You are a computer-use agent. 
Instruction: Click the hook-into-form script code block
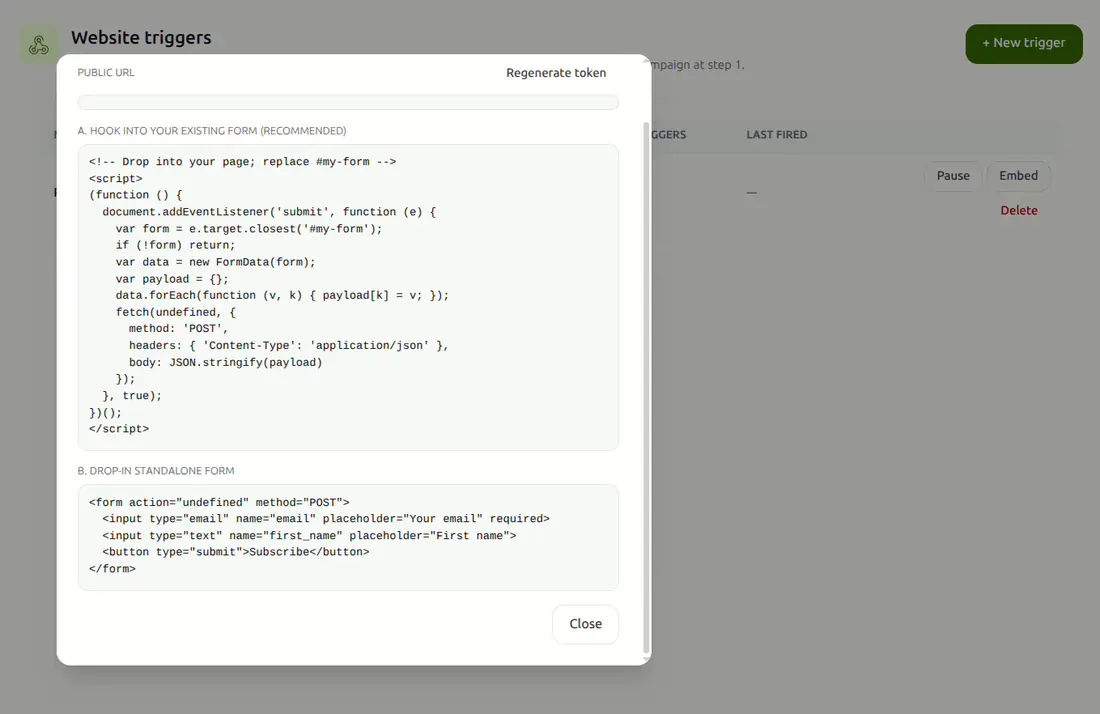click(348, 297)
